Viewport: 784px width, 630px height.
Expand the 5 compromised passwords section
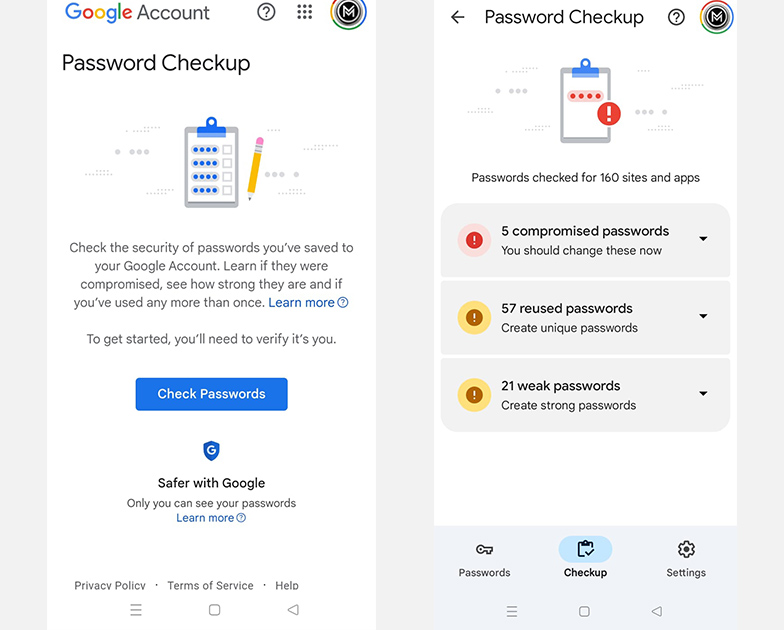tap(703, 239)
